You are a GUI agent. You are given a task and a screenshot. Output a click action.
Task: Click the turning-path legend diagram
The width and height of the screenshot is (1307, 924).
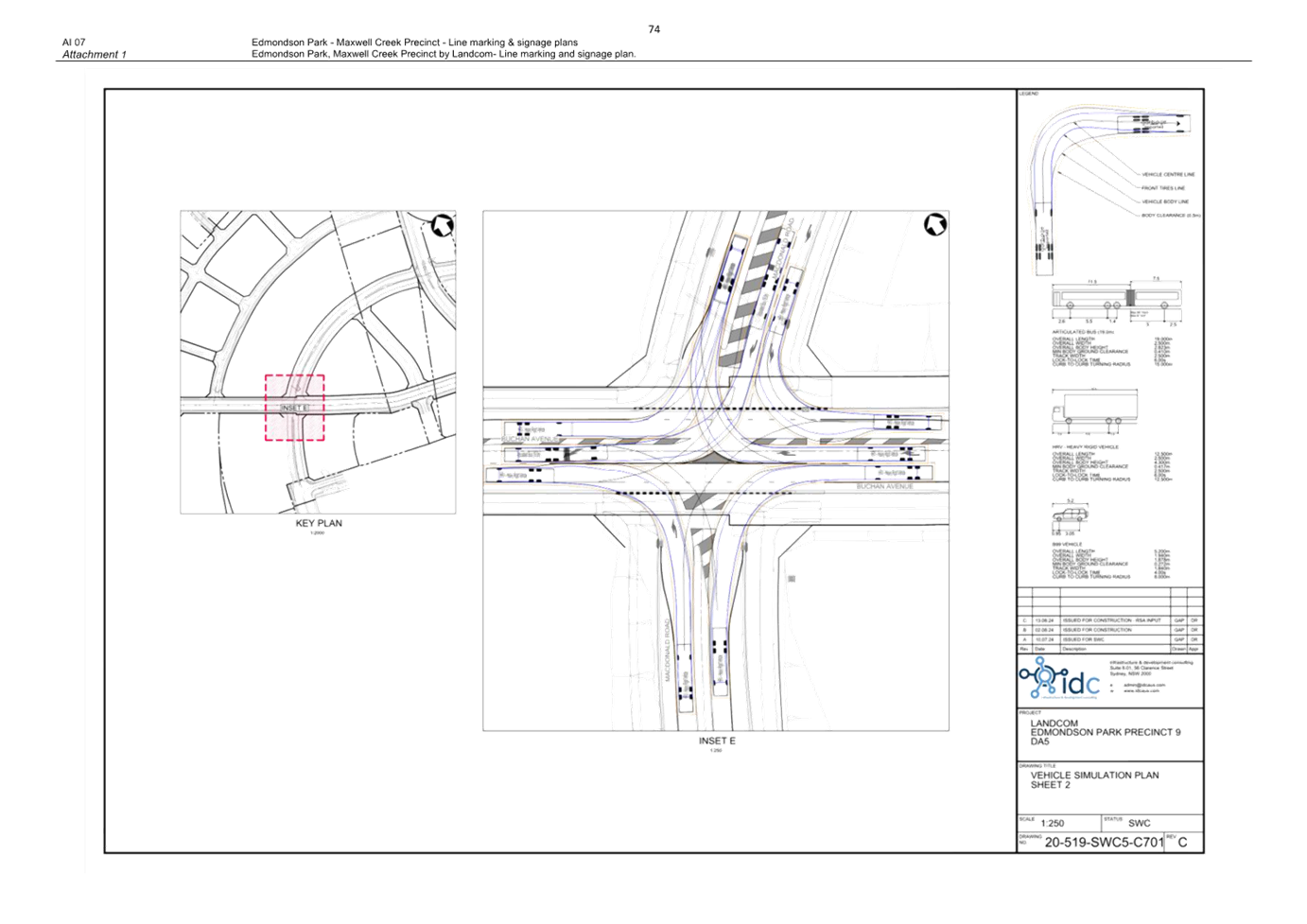coord(1109,192)
